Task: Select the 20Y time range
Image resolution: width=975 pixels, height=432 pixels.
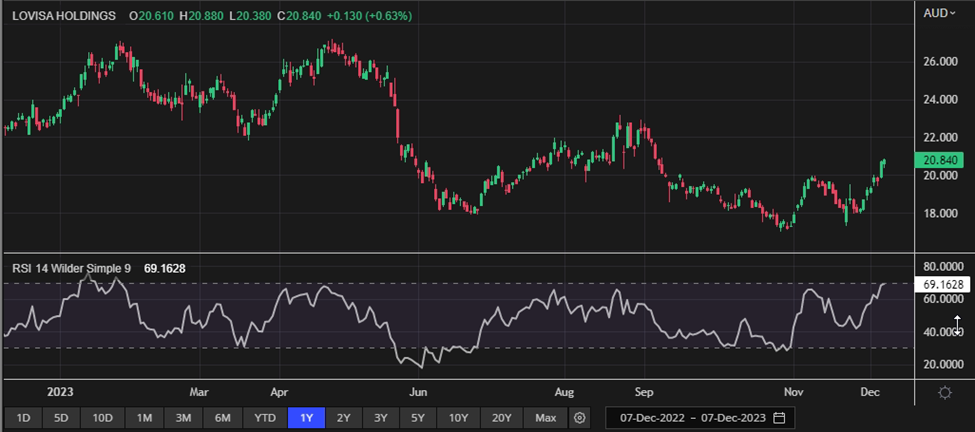Action: click(501, 418)
